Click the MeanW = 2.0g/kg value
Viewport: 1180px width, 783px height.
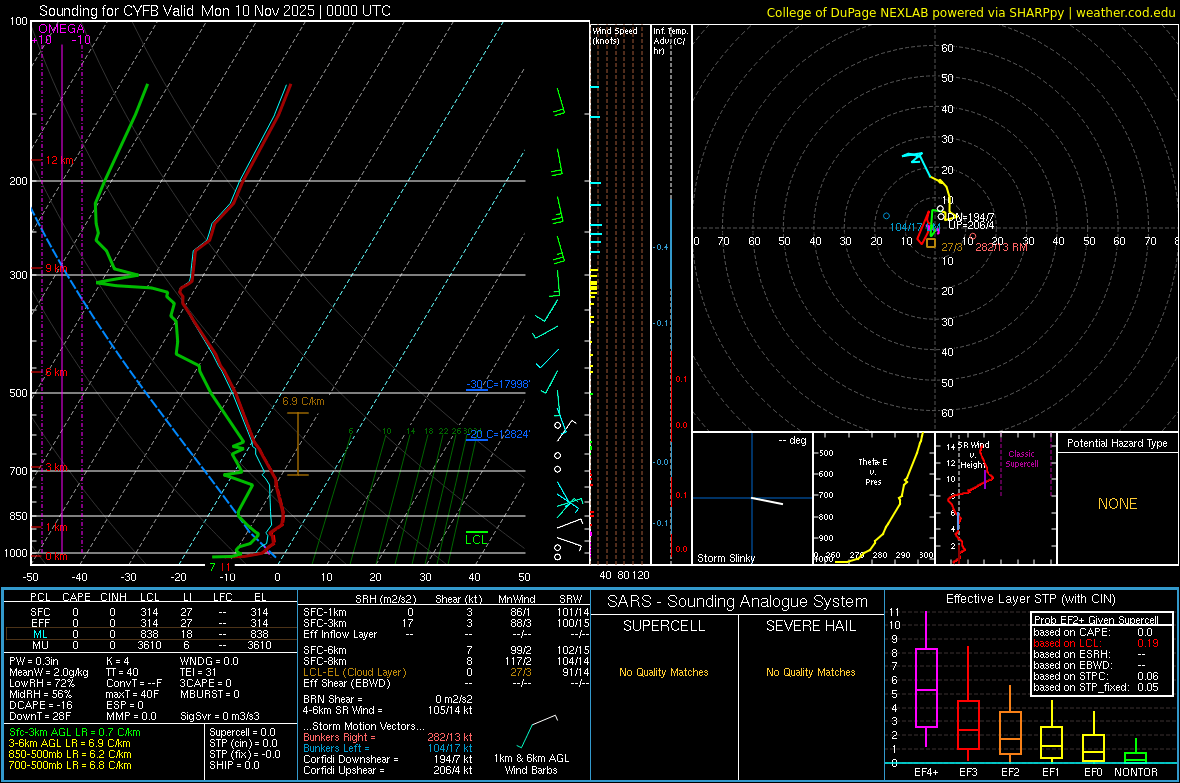[49, 672]
